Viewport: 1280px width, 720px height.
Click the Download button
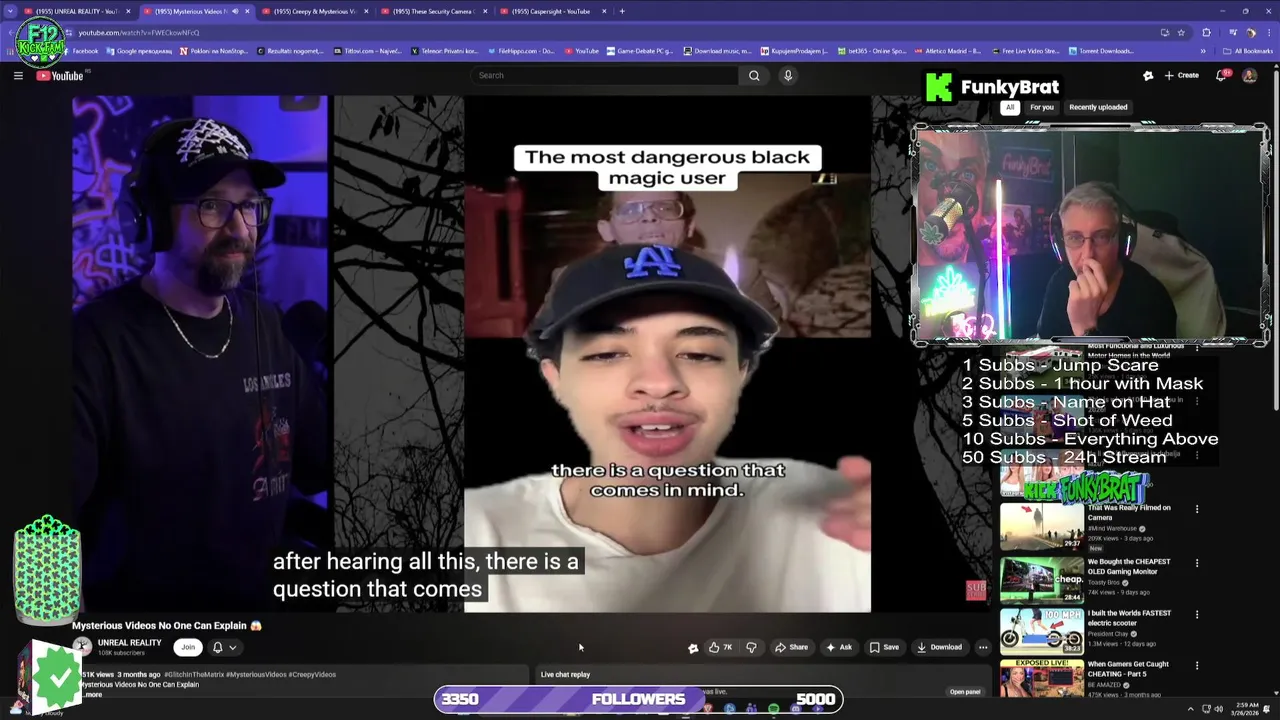point(939,647)
